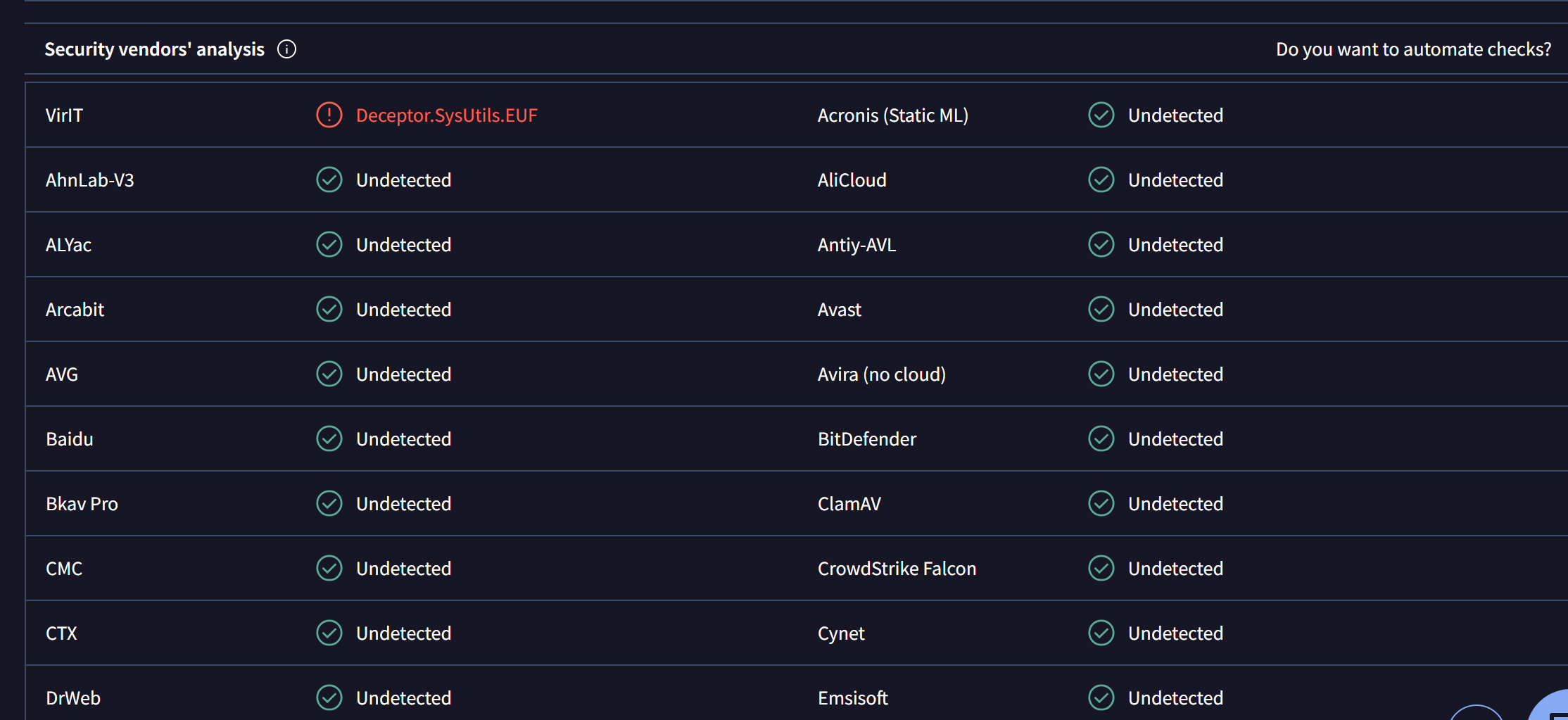1568x720 pixels.
Task: Click the CMC vendor name
Action: 64,569
